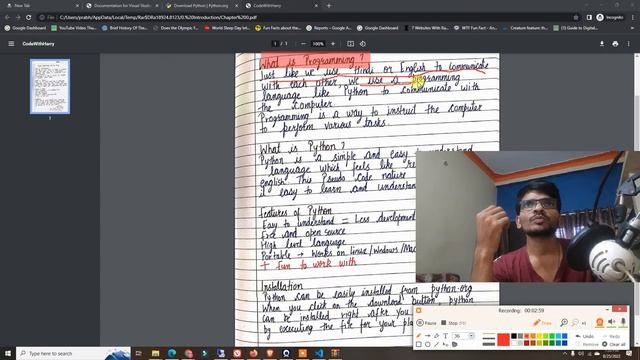640x360 pixels.
Task: Pause the recording
Action: [426, 323]
